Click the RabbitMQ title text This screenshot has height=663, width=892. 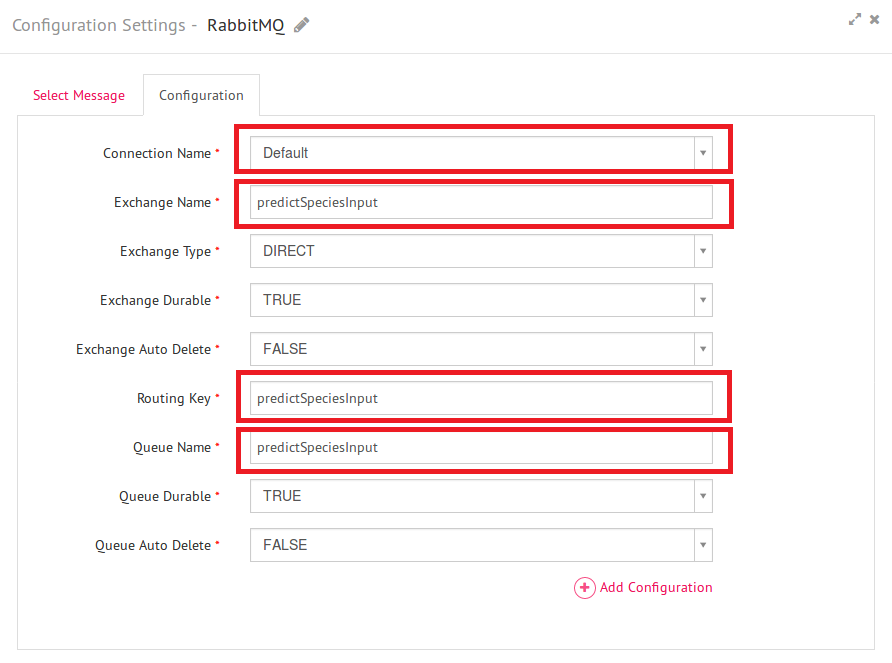coord(246,26)
